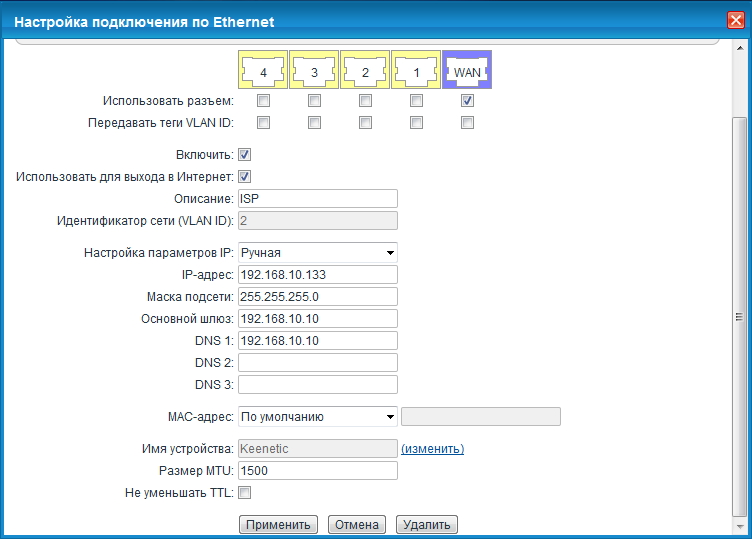Viewport: 752px width, 539px height.
Task: Open the 'Настройка параметров IP' dropdown
Action: tap(318, 253)
